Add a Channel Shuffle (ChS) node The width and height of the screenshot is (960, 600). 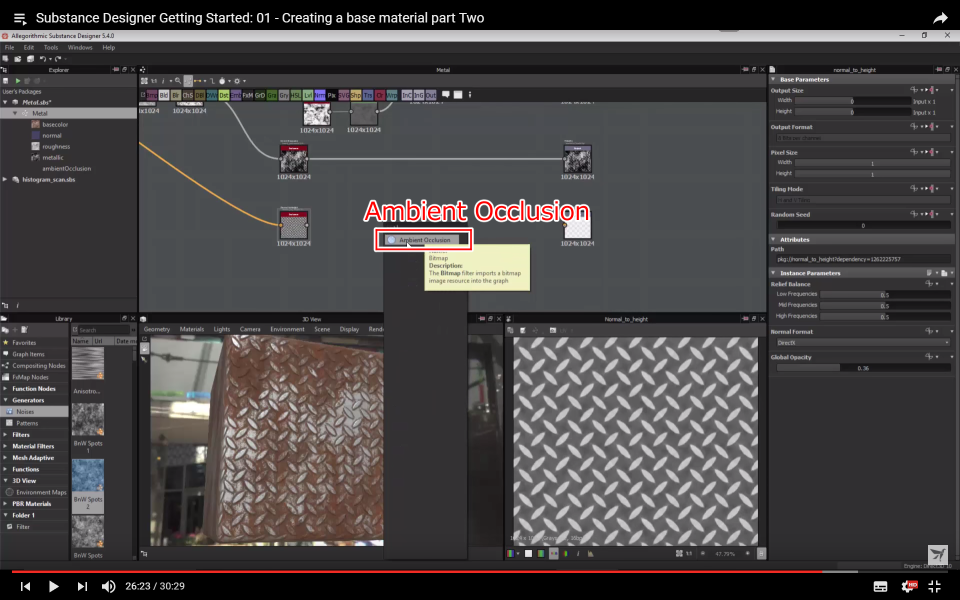pos(188,95)
